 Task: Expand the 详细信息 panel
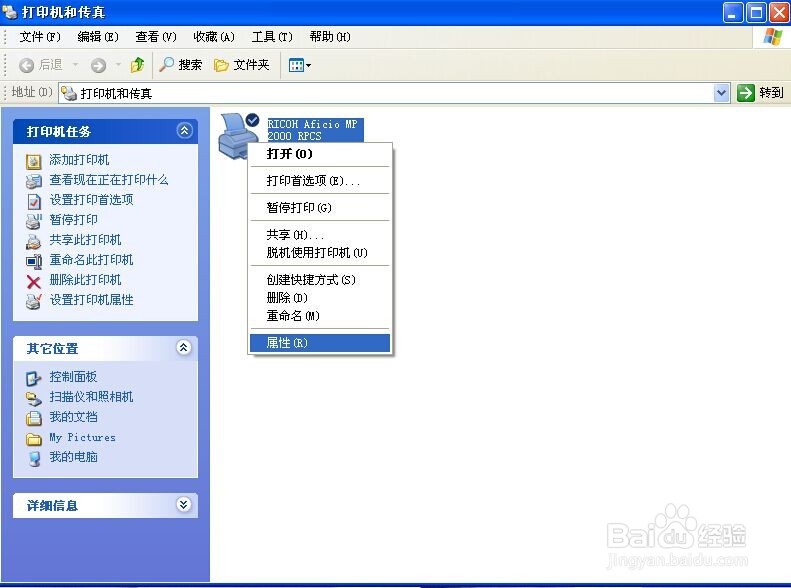pos(184,505)
